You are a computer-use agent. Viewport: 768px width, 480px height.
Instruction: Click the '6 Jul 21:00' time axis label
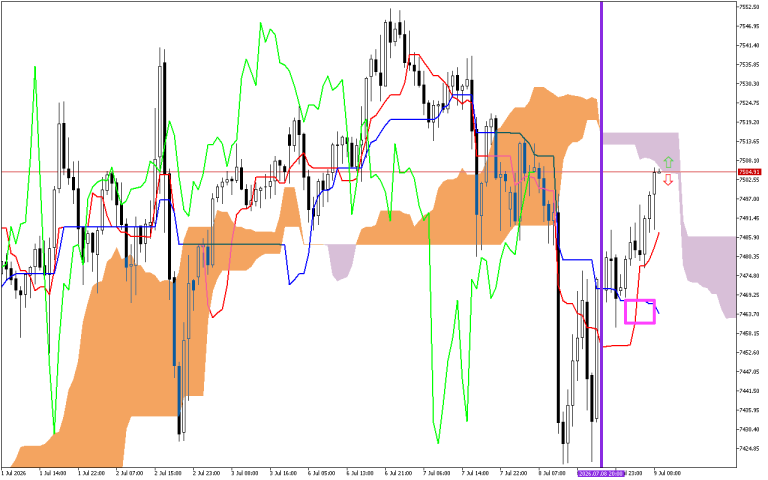coord(401,474)
